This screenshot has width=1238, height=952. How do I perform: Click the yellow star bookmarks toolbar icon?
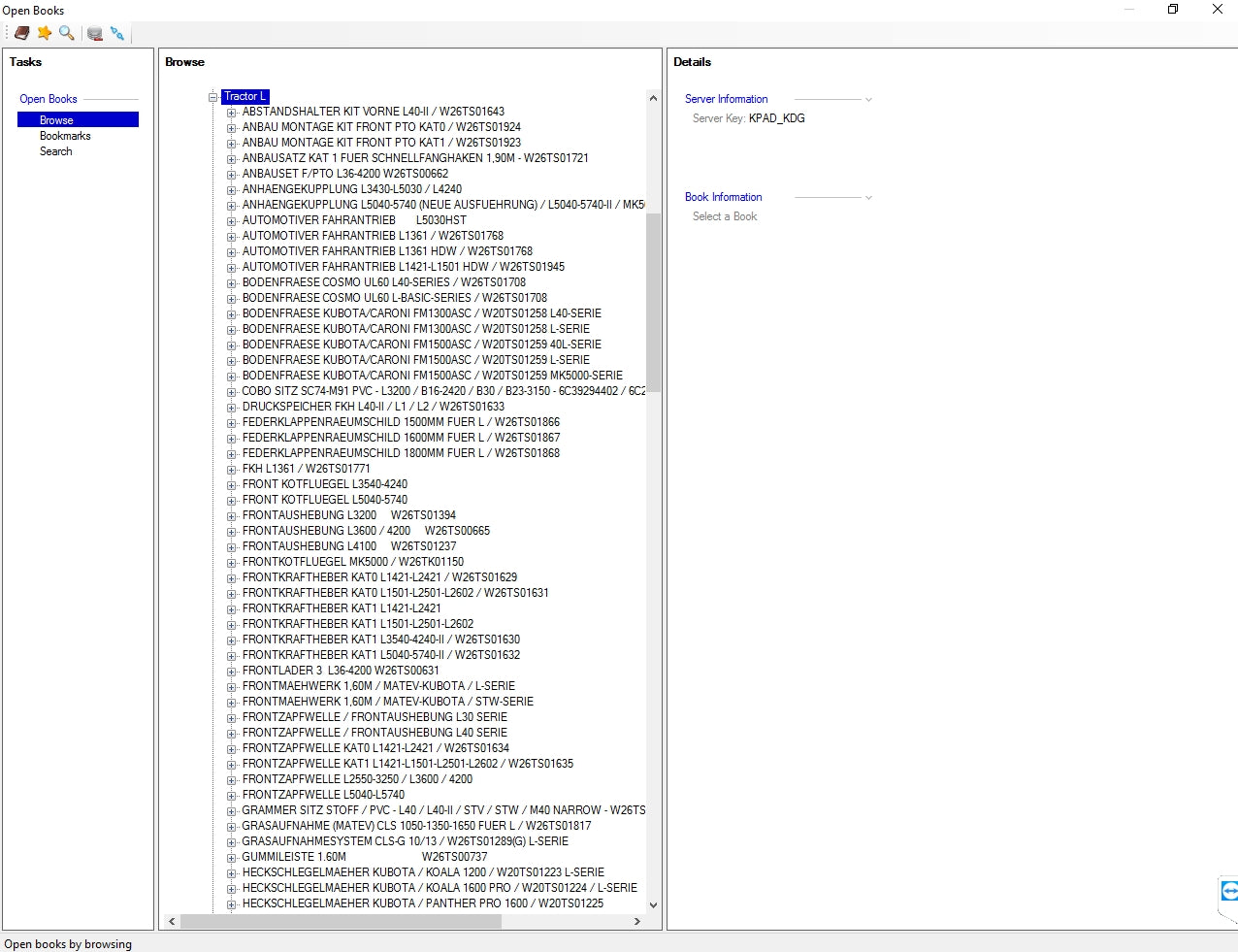[x=45, y=33]
